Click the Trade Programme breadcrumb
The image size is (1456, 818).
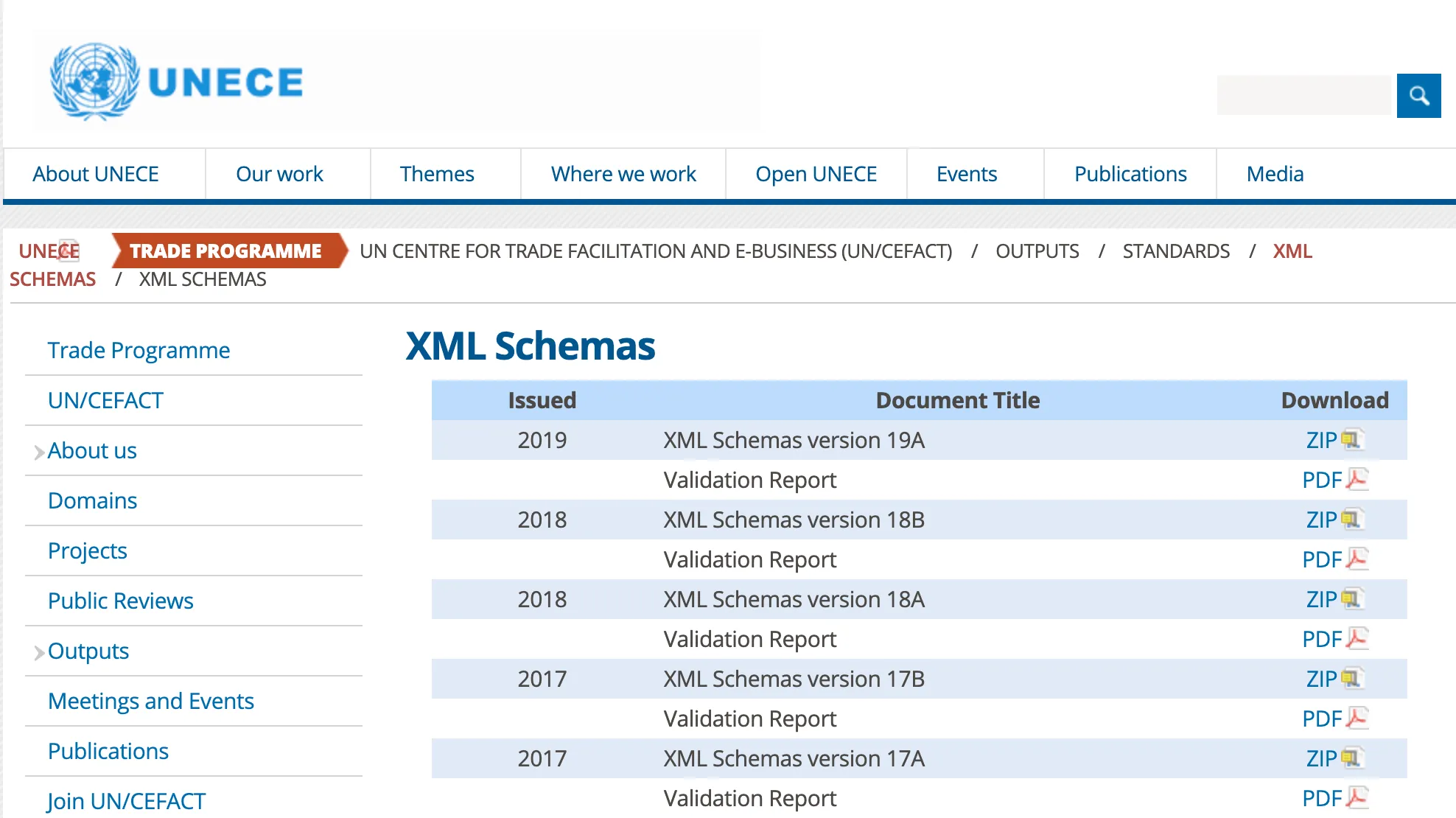[225, 251]
